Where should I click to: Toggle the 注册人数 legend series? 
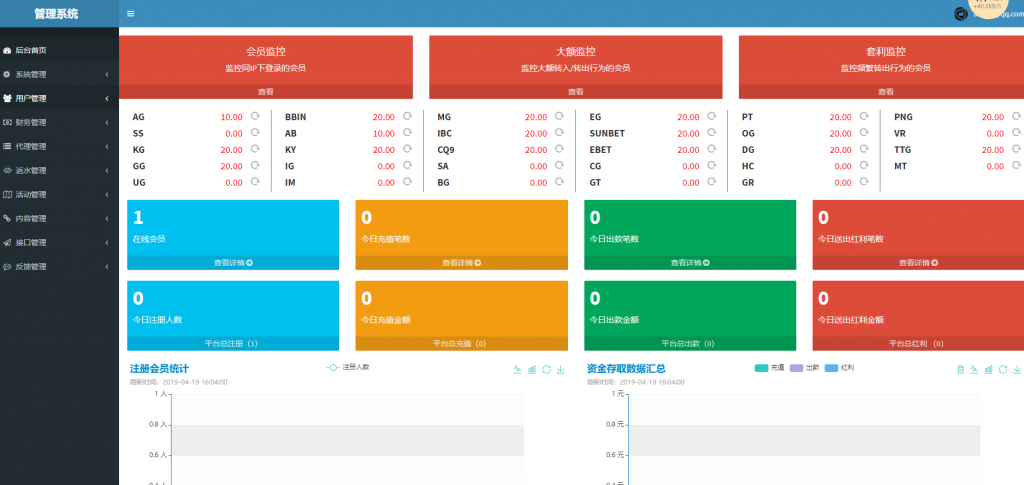348,367
